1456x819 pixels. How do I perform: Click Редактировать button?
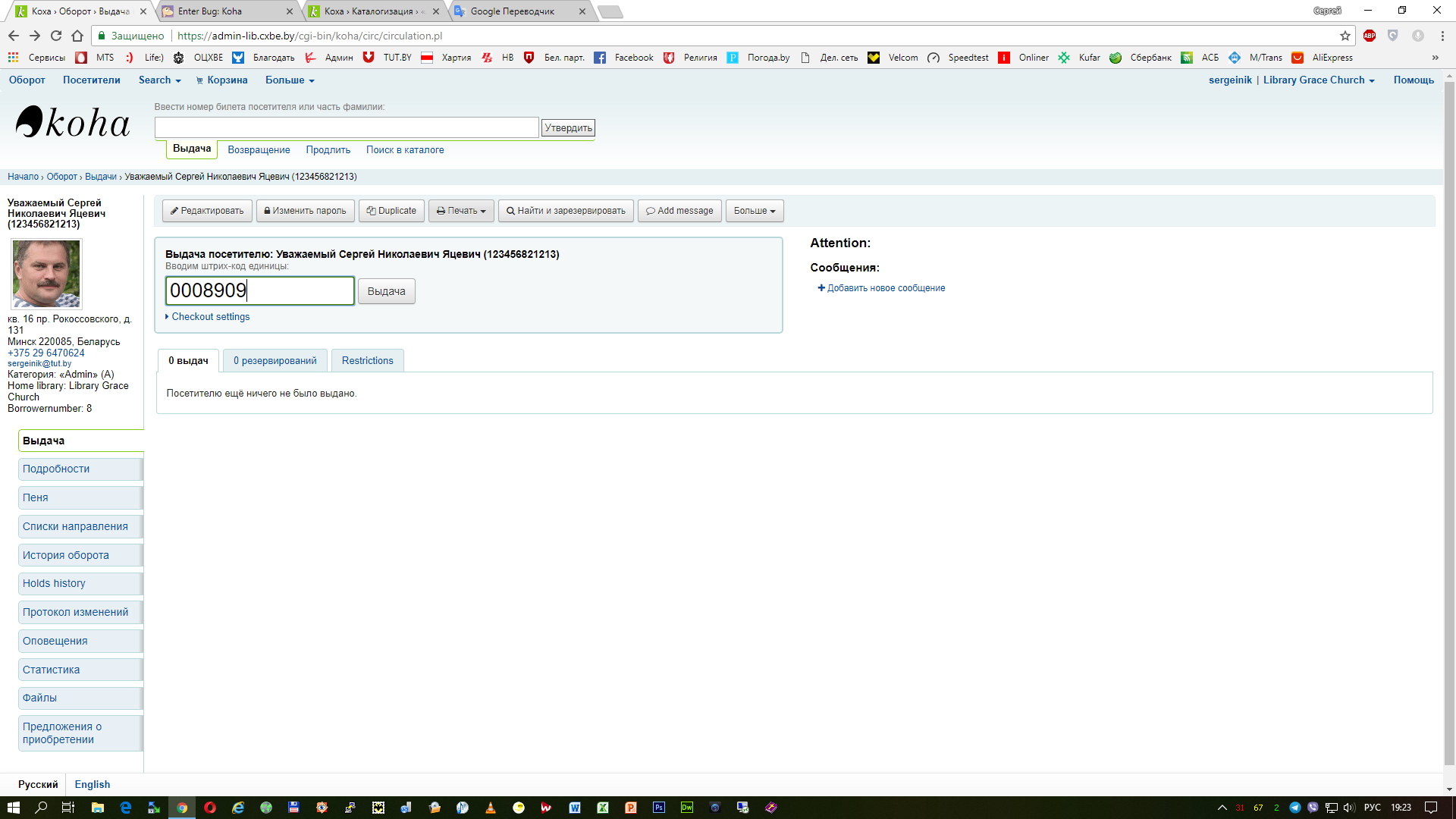click(207, 211)
